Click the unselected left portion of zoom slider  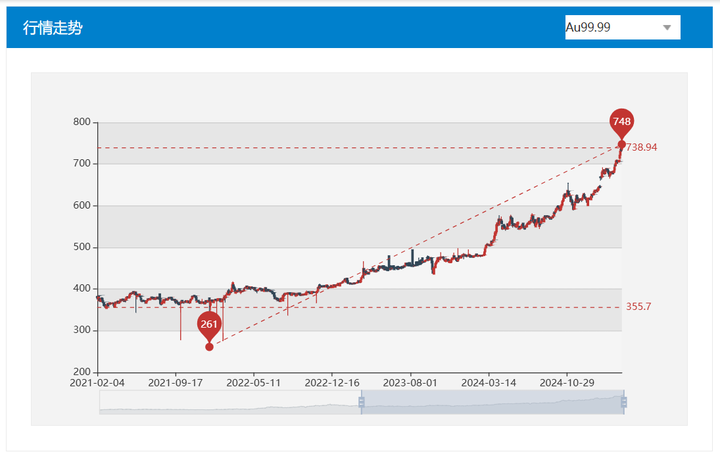click(228, 402)
